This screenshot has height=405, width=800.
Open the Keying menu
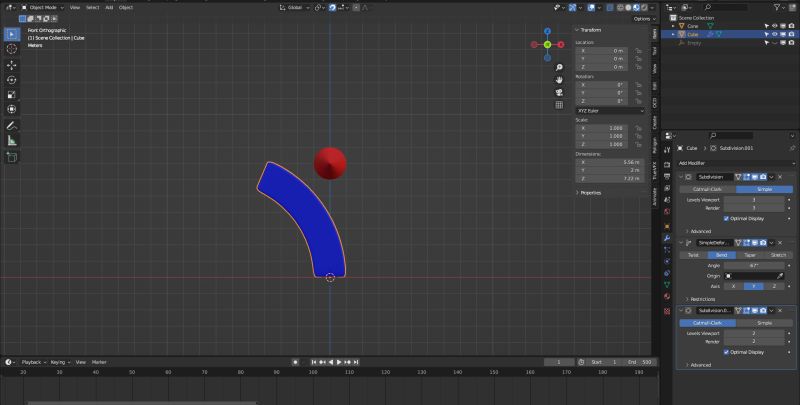(x=60, y=362)
